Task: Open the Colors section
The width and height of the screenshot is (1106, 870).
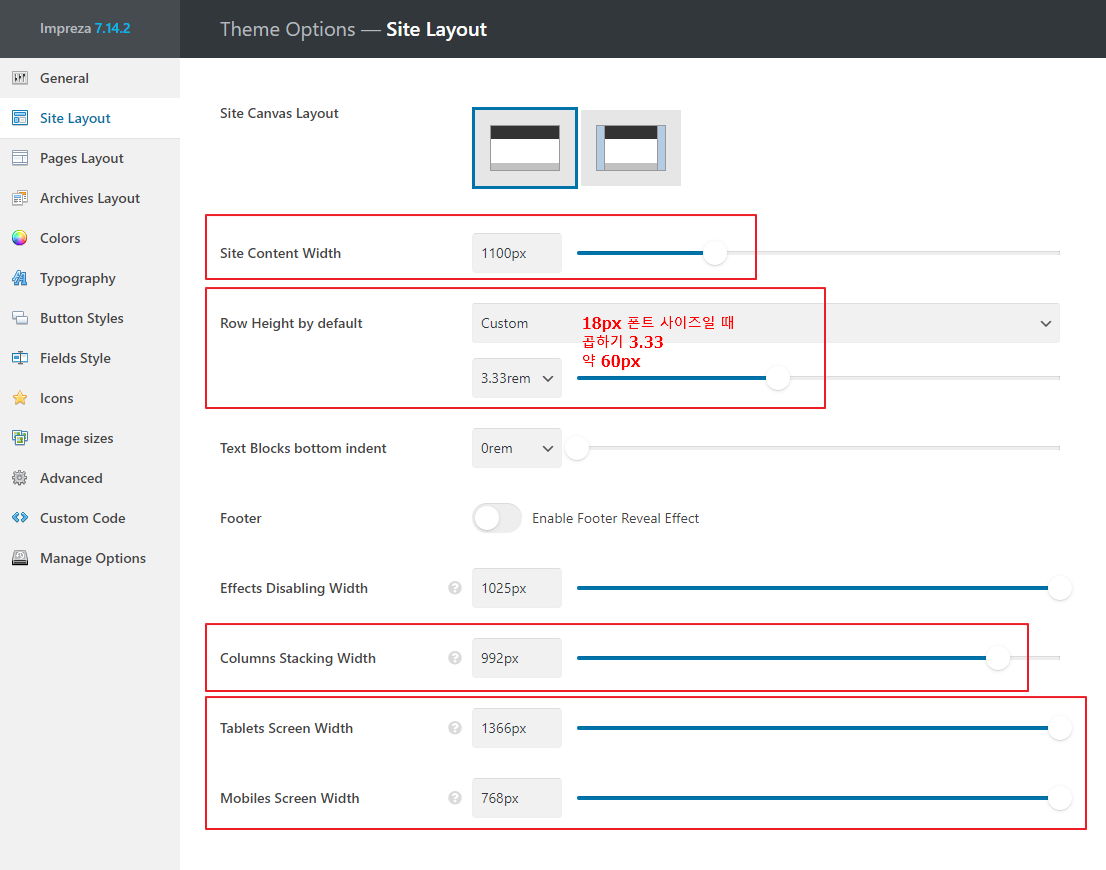Action: (90, 238)
